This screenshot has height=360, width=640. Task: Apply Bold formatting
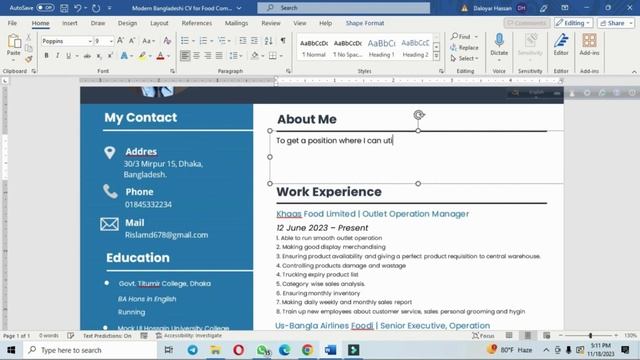point(46,56)
